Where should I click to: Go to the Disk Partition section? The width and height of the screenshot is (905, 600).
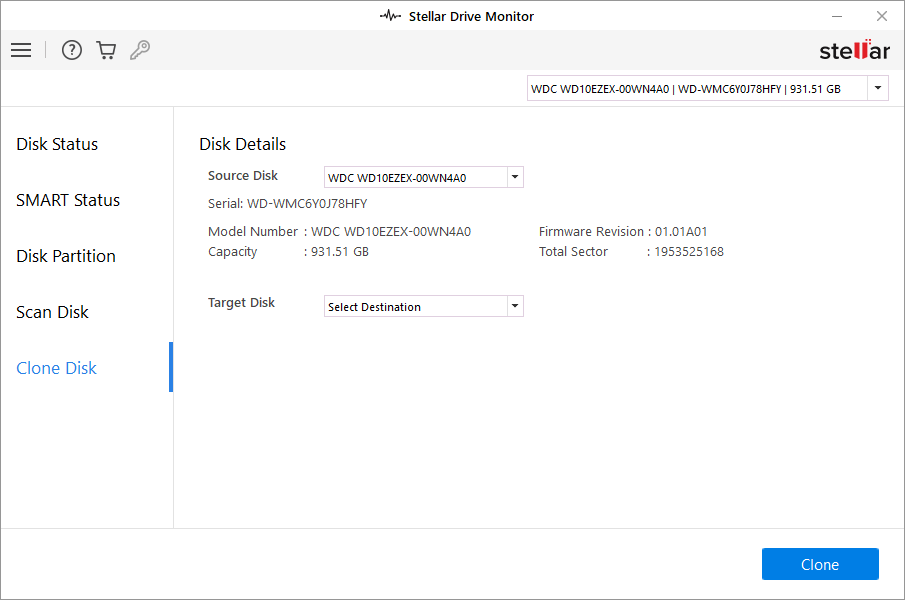point(66,256)
